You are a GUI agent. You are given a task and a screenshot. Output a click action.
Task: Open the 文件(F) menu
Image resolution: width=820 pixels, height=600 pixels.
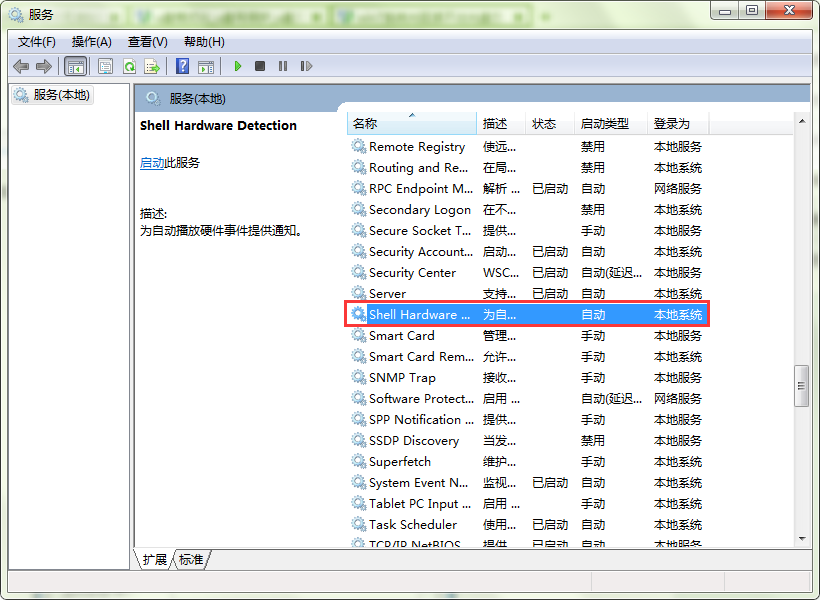click(37, 41)
